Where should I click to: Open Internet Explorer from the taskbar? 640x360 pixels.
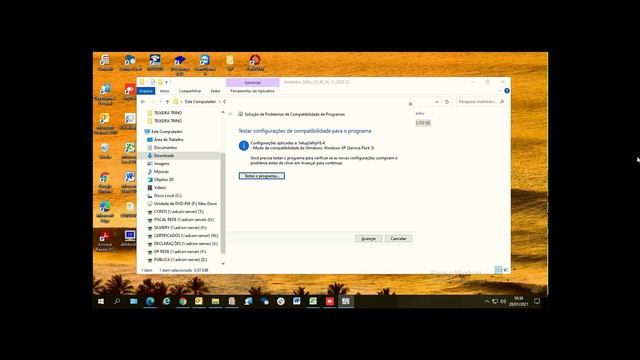[x=167, y=301]
